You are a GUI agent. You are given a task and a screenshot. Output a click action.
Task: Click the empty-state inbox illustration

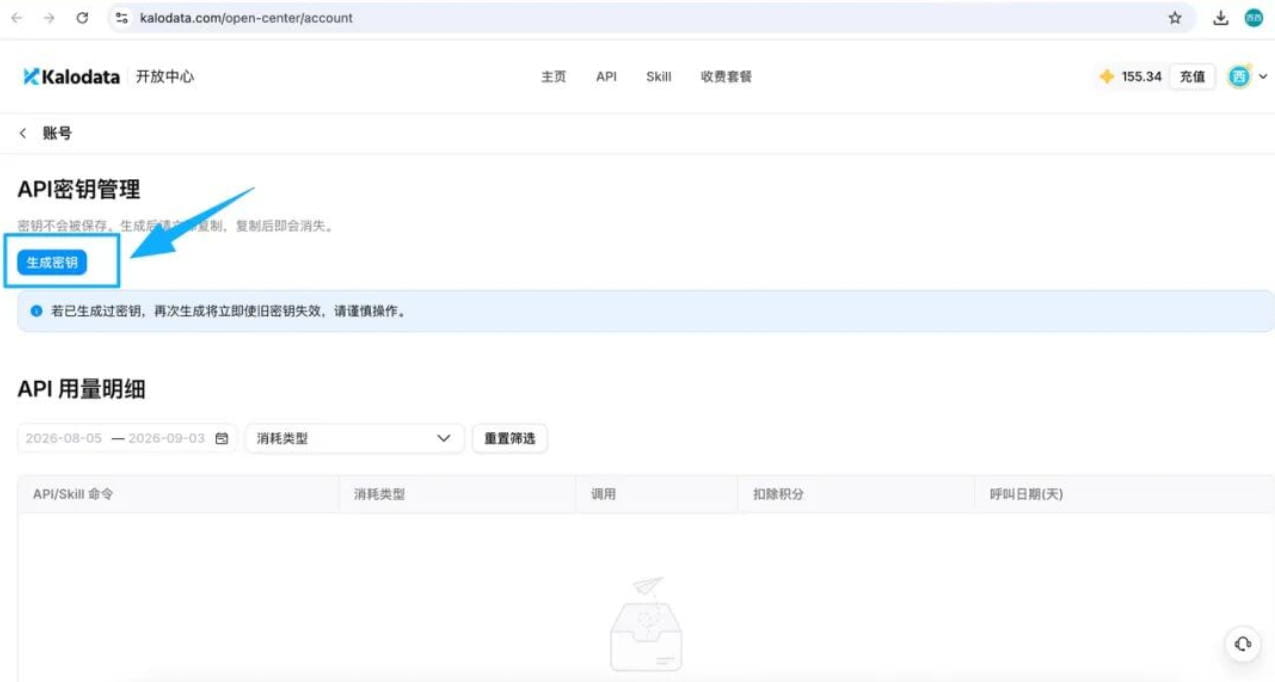(645, 625)
